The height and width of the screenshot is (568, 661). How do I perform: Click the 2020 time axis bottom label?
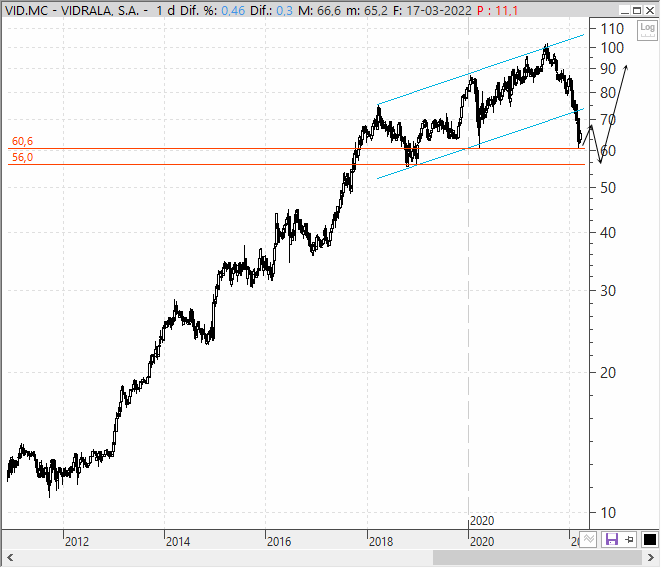coord(482,541)
